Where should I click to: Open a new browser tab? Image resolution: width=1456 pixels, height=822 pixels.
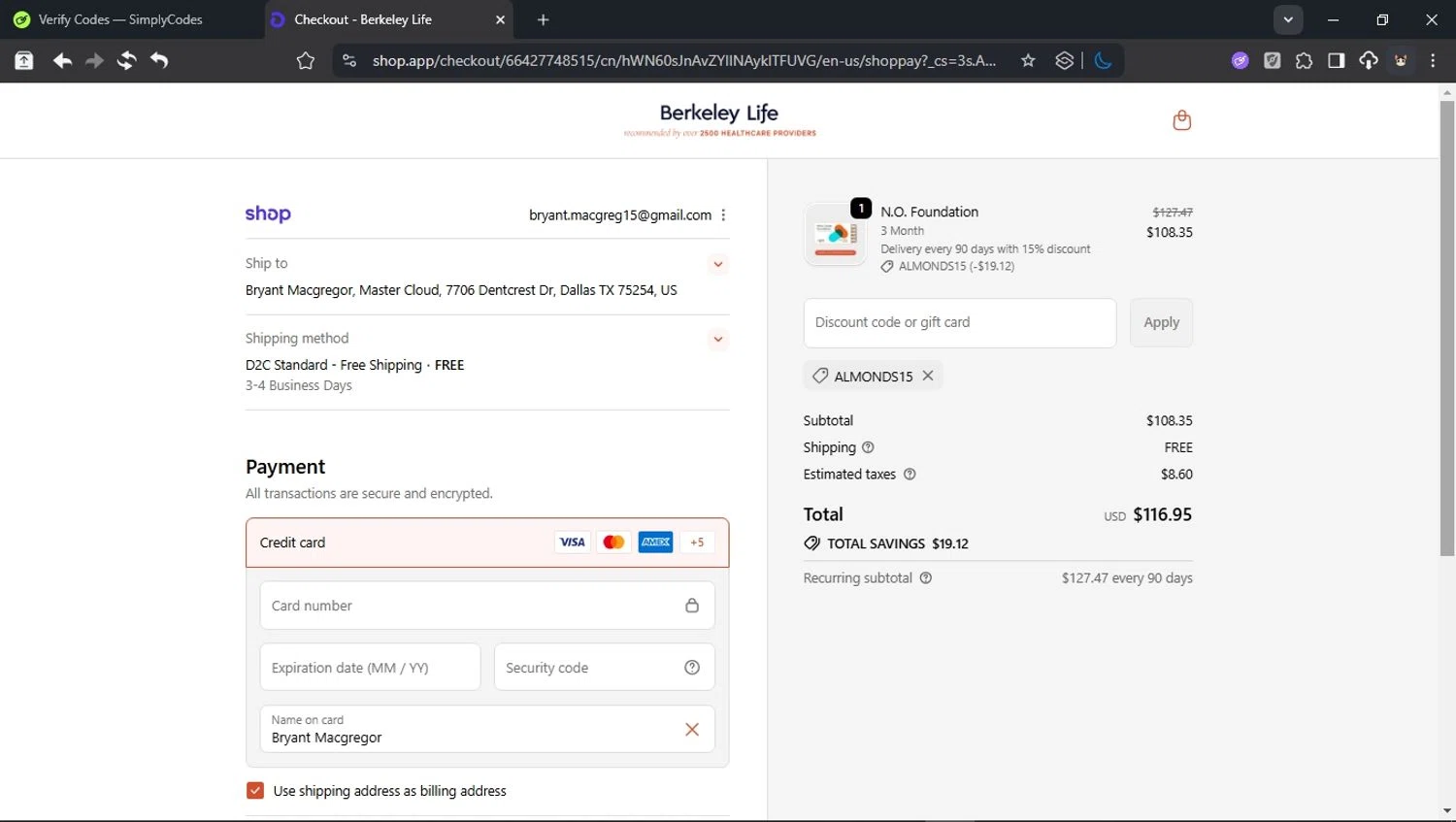click(x=543, y=19)
